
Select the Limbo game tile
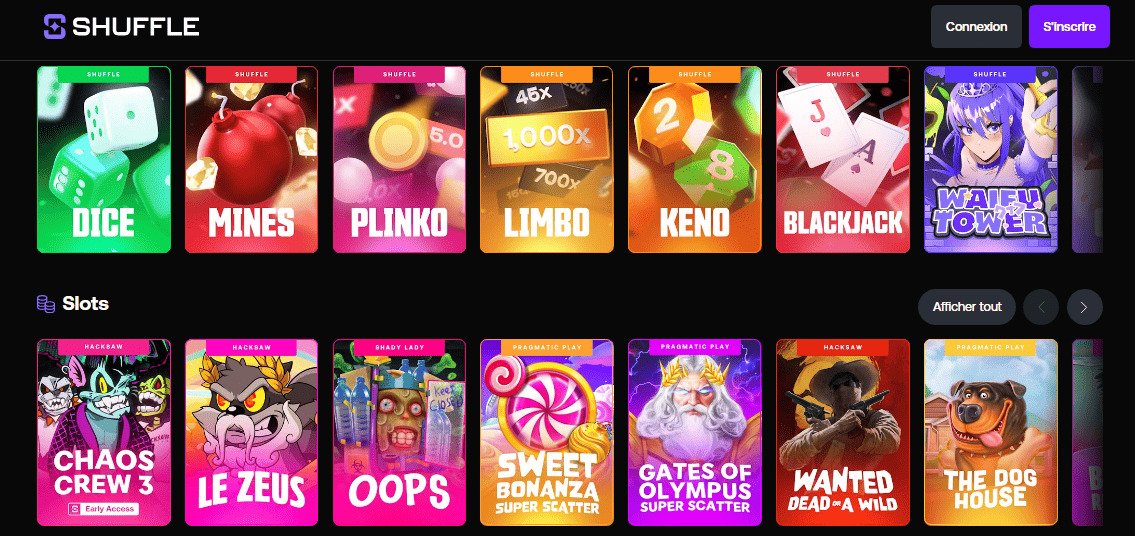pos(547,159)
